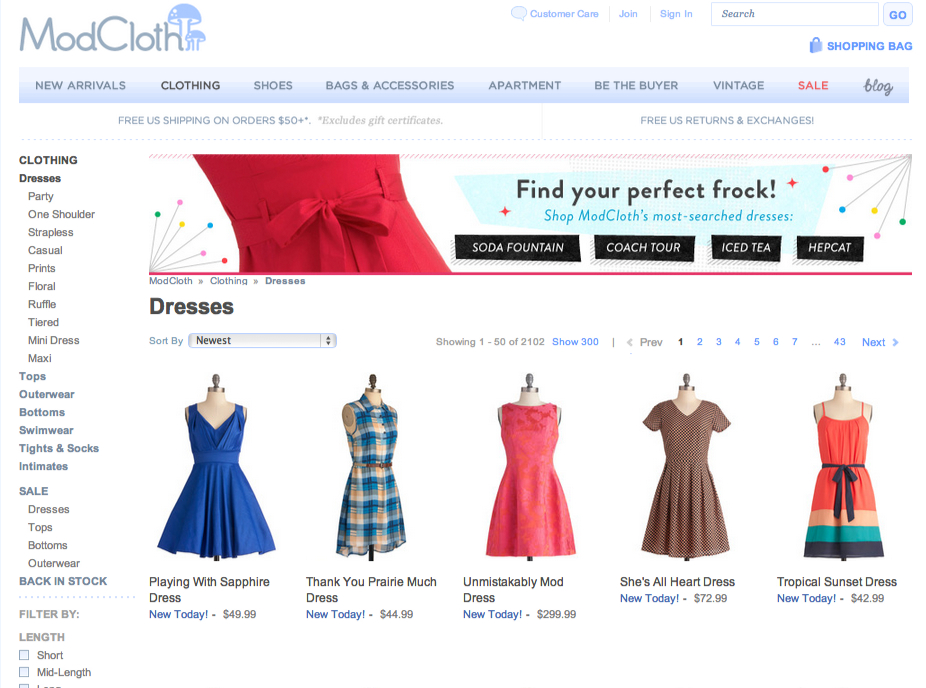Switch to the CLOTHING navigation tab

(190, 85)
